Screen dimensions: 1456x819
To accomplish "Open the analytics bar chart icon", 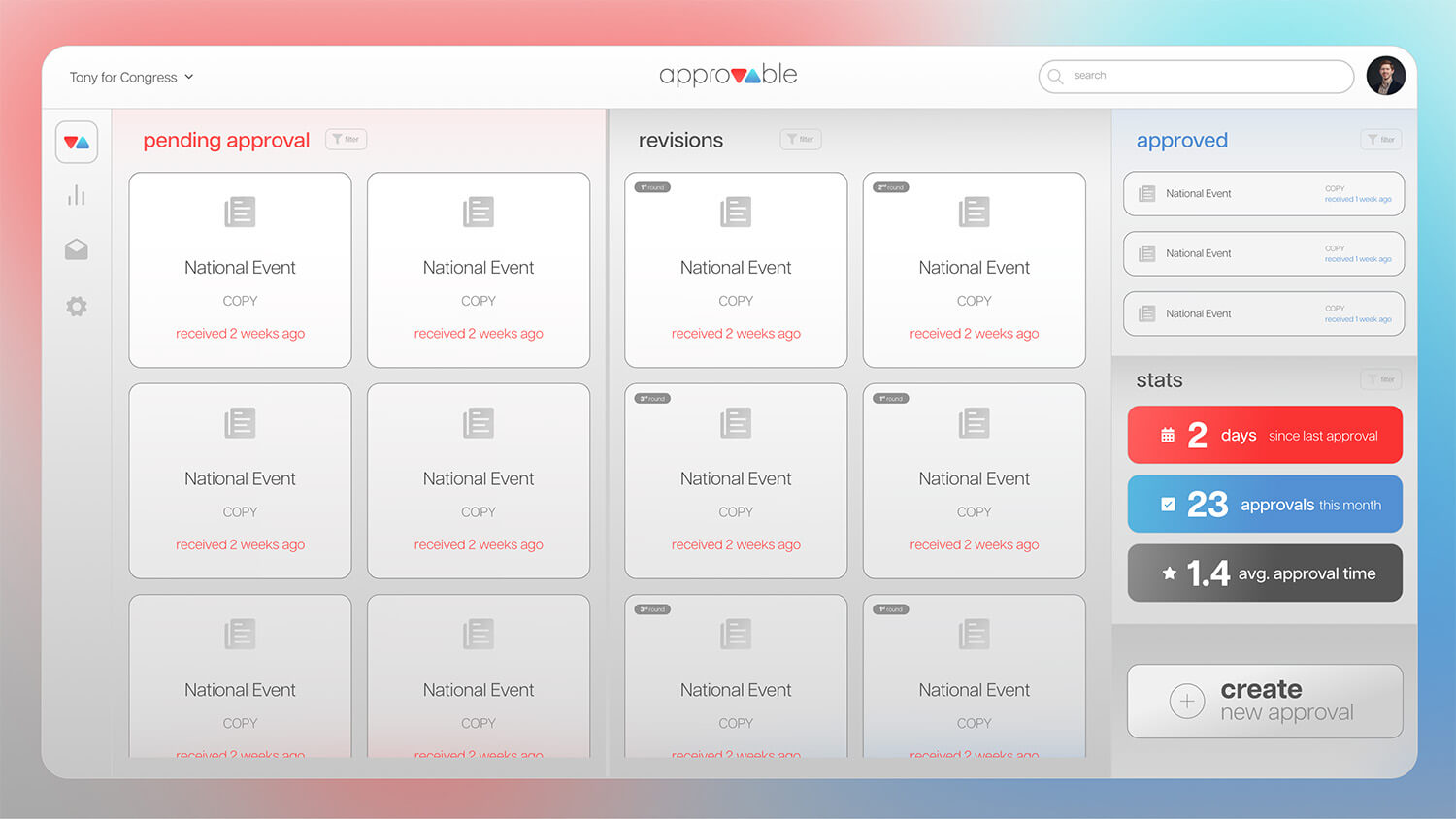I will coord(77,196).
